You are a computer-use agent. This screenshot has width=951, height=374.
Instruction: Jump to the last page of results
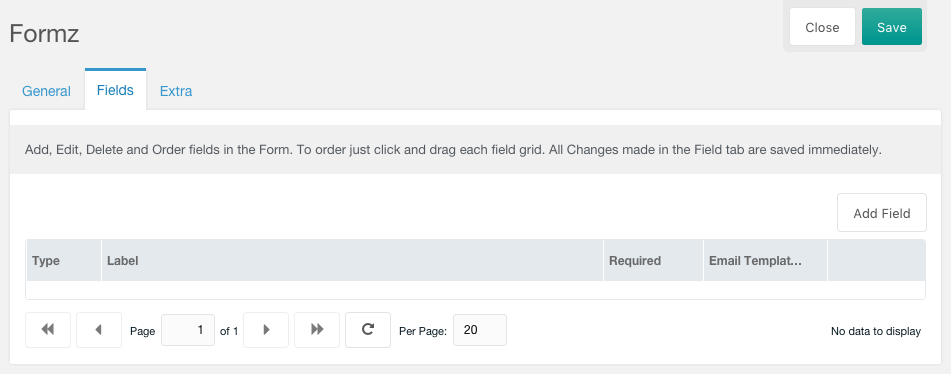click(317, 330)
